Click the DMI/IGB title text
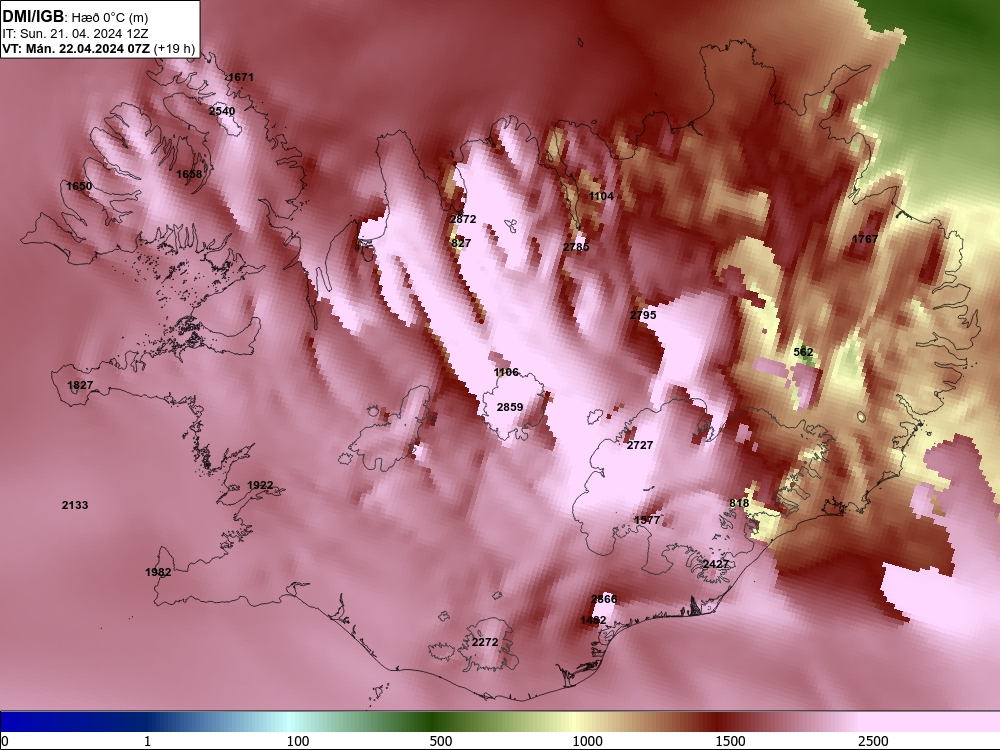Viewport: 1000px width, 750px height. [x=33, y=17]
